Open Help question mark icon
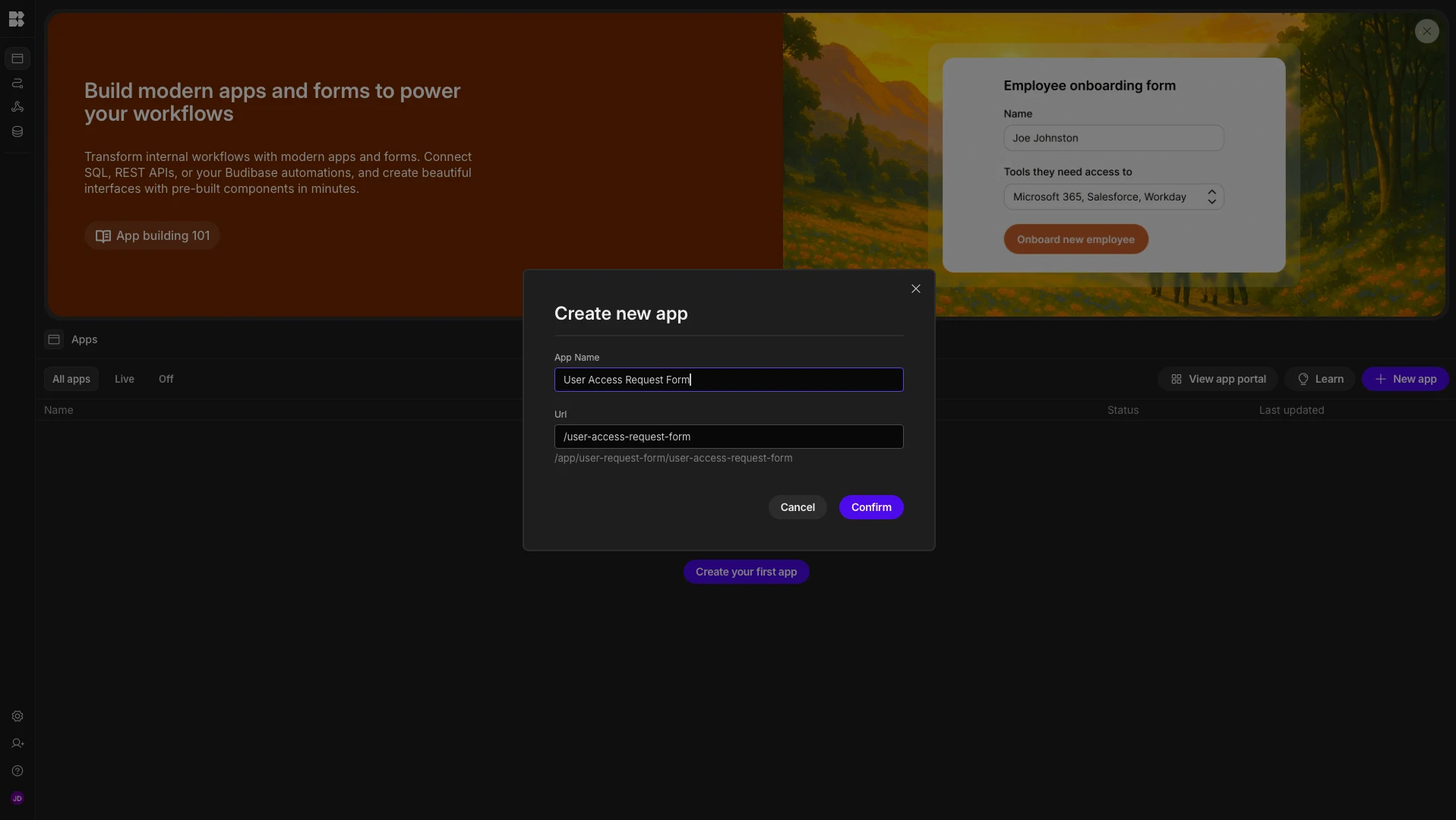The image size is (1456, 820). click(x=17, y=771)
